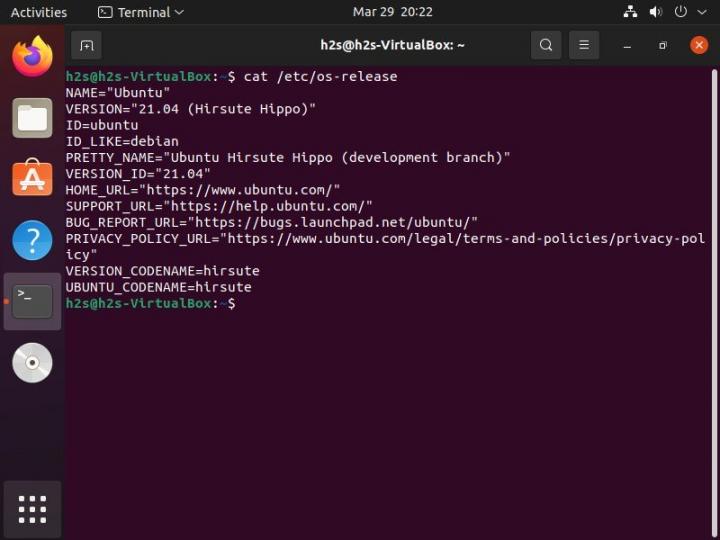Screen dimensions: 720x540
Task: Launch Firefox from the dock
Action: point(32,56)
